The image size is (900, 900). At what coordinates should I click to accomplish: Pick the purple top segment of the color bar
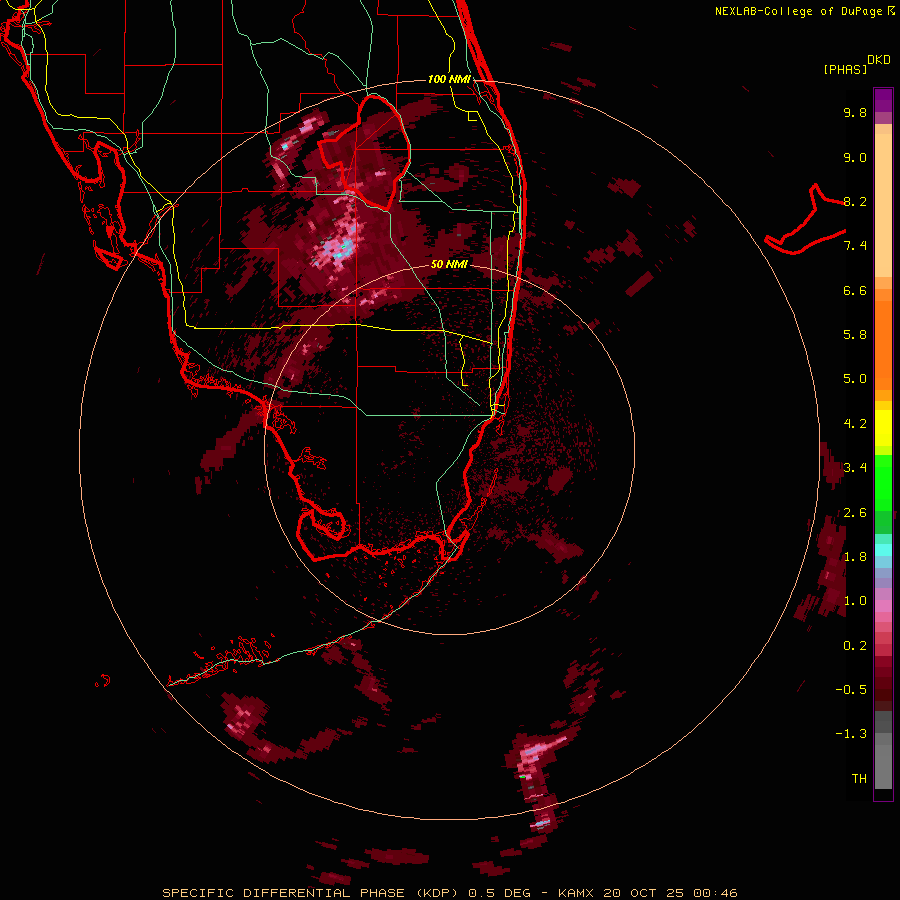(883, 100)
